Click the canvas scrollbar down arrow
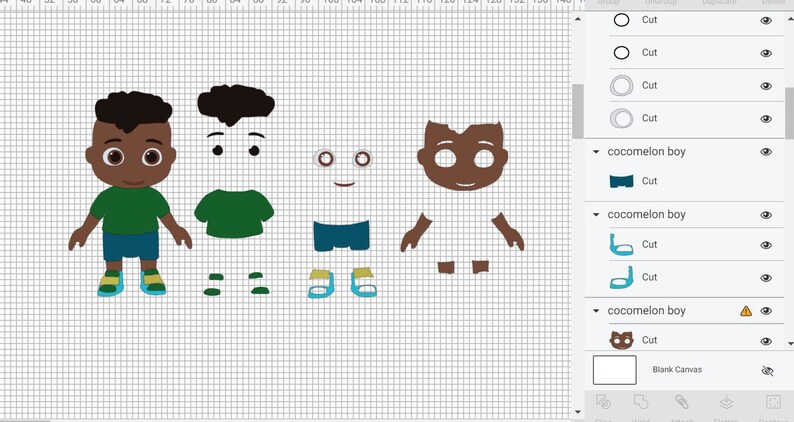Viewport: 794px width, 422px height. click(x=578, y=412)
